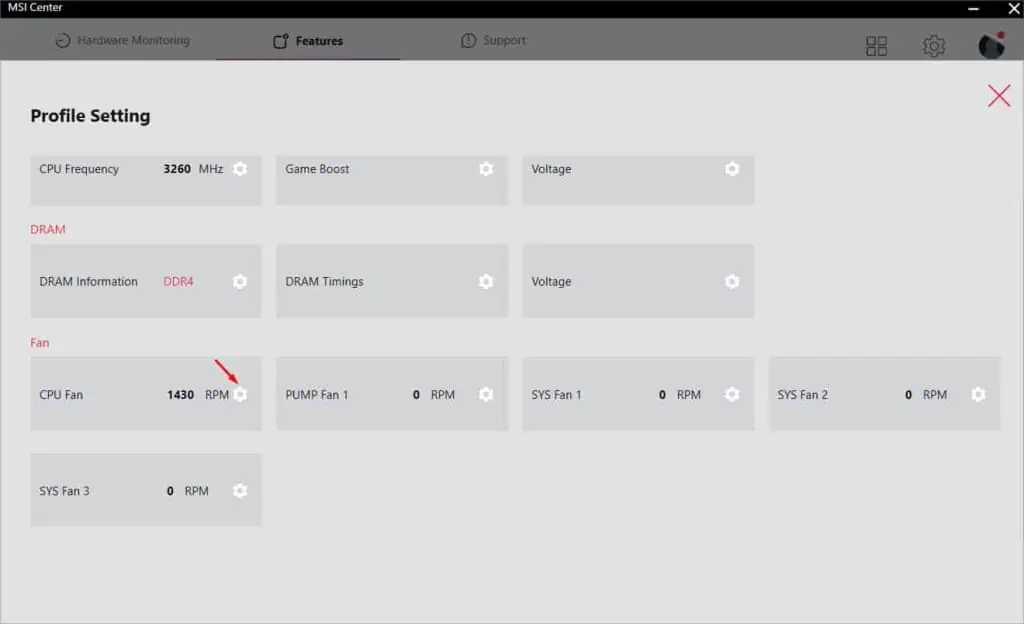1024x624 pixels.
Task: Open SYS Fan 1 configuration gear
Action: (732, 394)
